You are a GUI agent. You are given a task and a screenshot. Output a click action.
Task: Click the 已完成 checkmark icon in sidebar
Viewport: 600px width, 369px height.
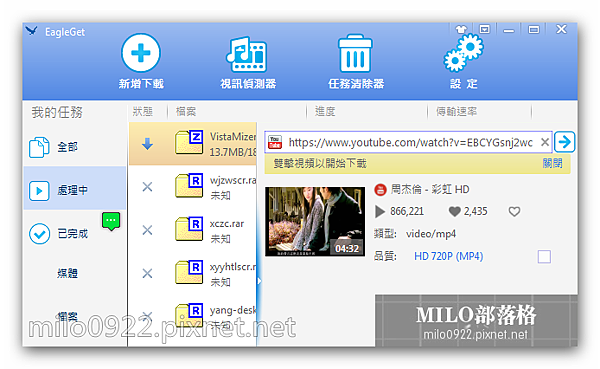coord(39,233)
